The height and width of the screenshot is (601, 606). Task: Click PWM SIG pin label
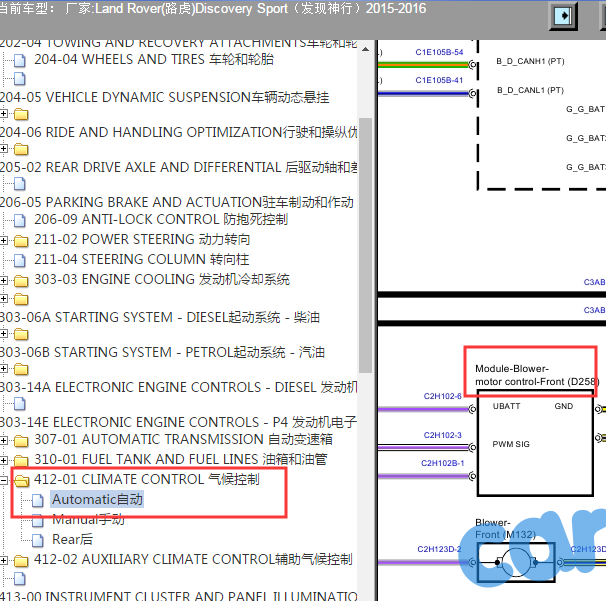click(x=511, y=444)
